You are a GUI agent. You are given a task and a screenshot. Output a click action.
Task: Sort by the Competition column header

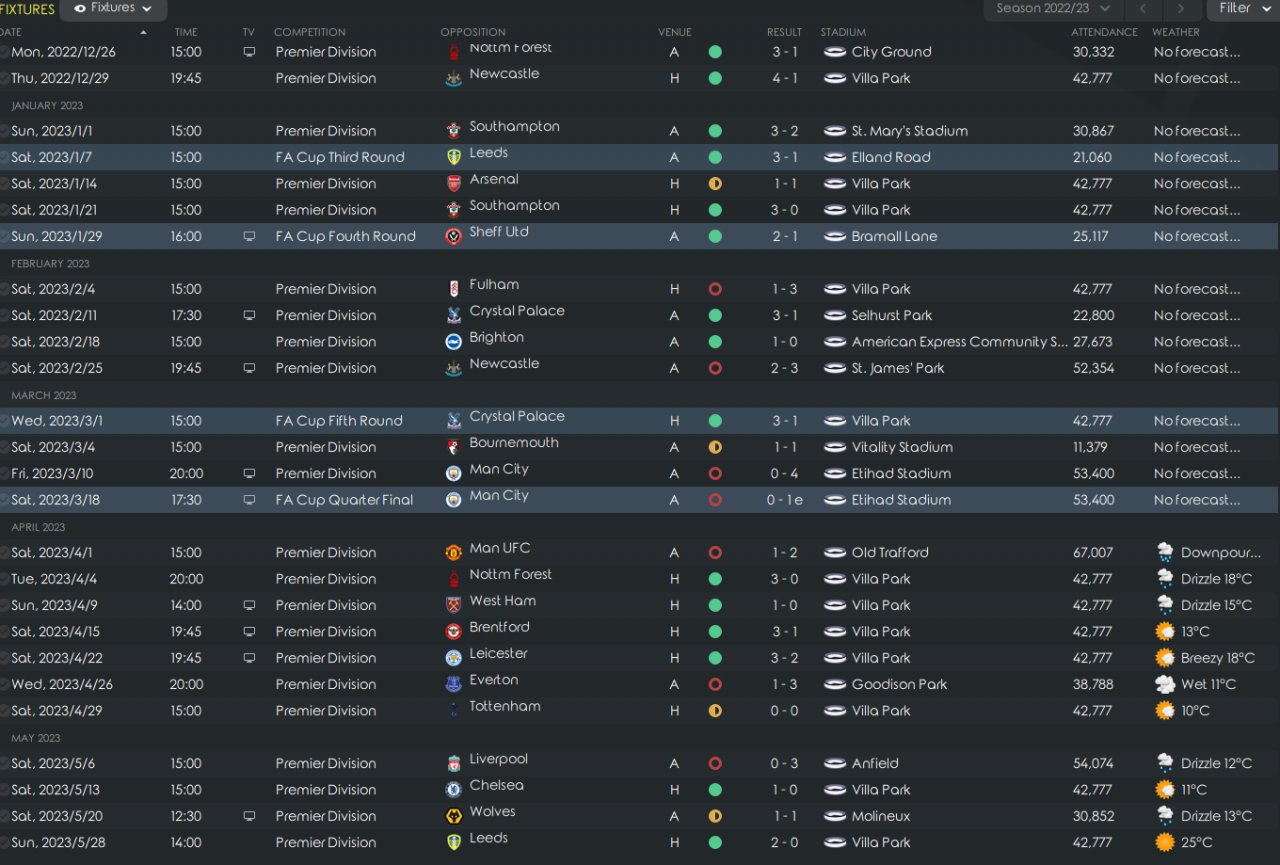point(309,32)
